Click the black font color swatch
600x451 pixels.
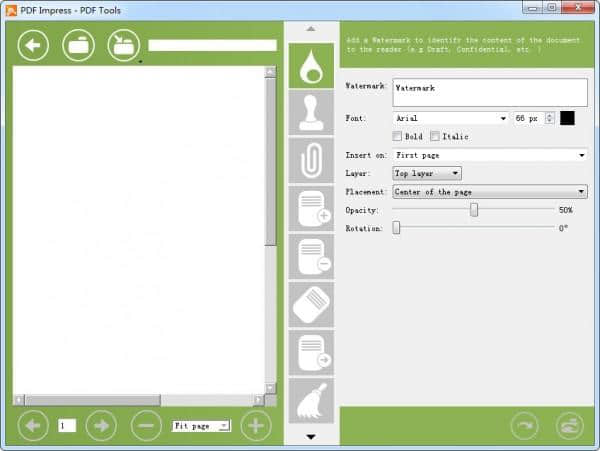567,118
